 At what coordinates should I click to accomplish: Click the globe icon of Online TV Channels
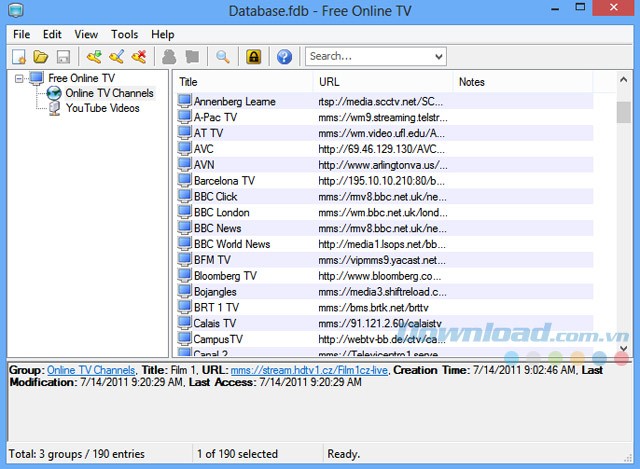click(x=54, y=93)
